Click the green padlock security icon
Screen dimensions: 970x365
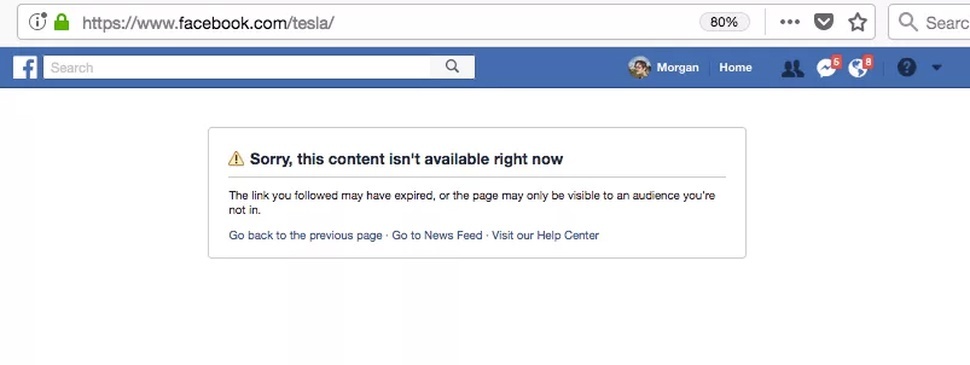point(61,22)
